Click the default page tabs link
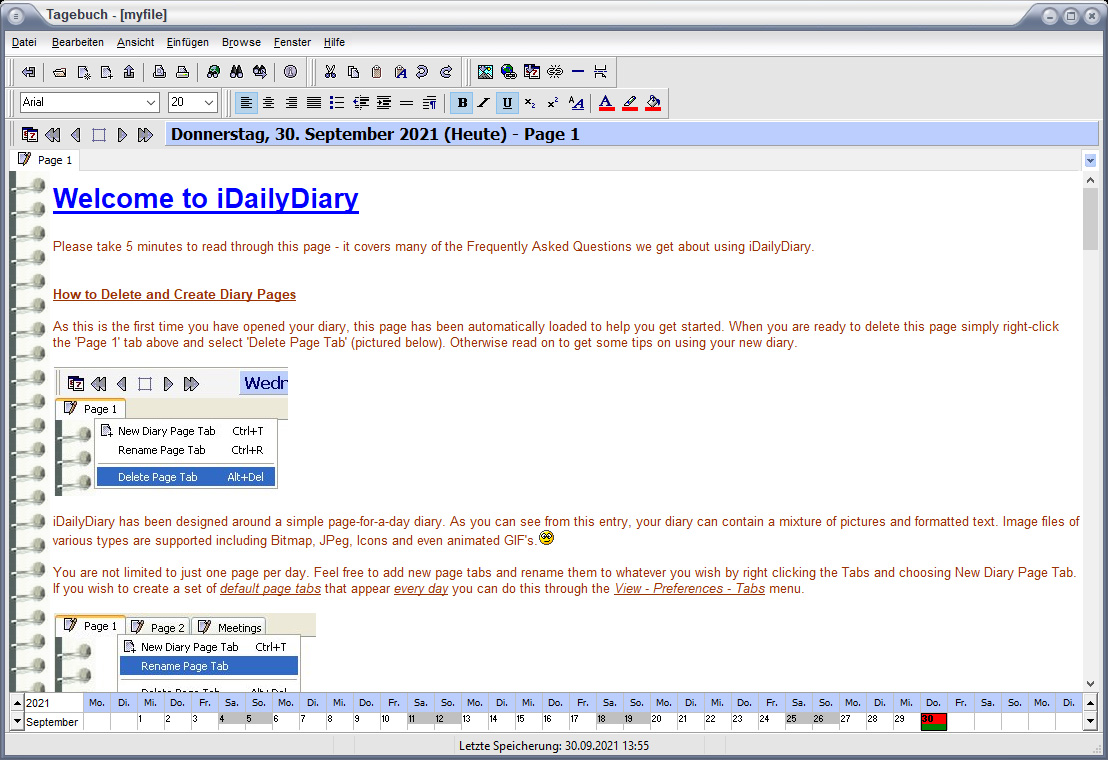The height and width of the screenshot is (760, 1108). [x=270, y=588]
